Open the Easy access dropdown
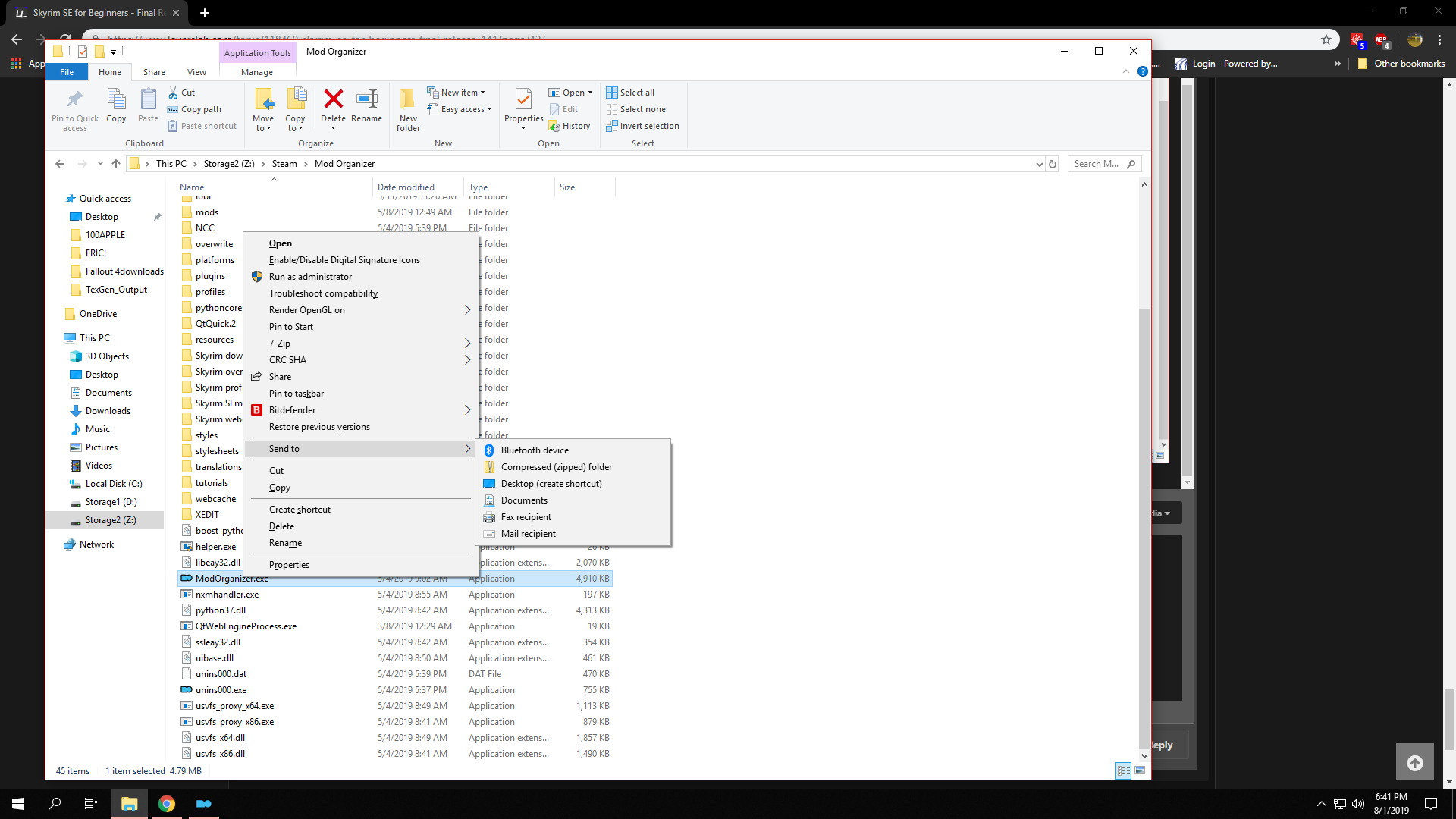Viewport: 1456px width, 819px height. [x=460, y=109]
